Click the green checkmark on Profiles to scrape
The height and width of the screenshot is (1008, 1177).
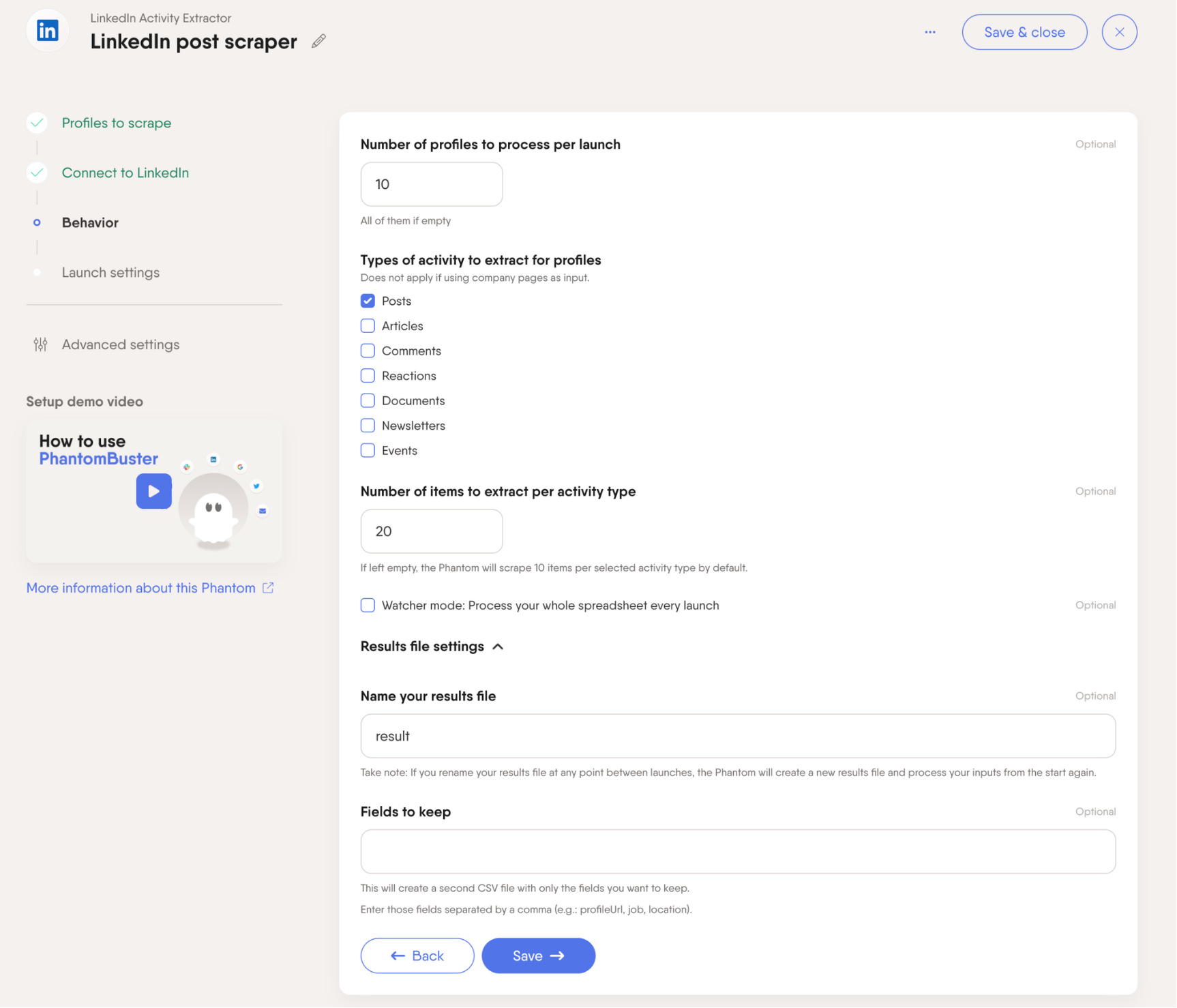(37, 123)
